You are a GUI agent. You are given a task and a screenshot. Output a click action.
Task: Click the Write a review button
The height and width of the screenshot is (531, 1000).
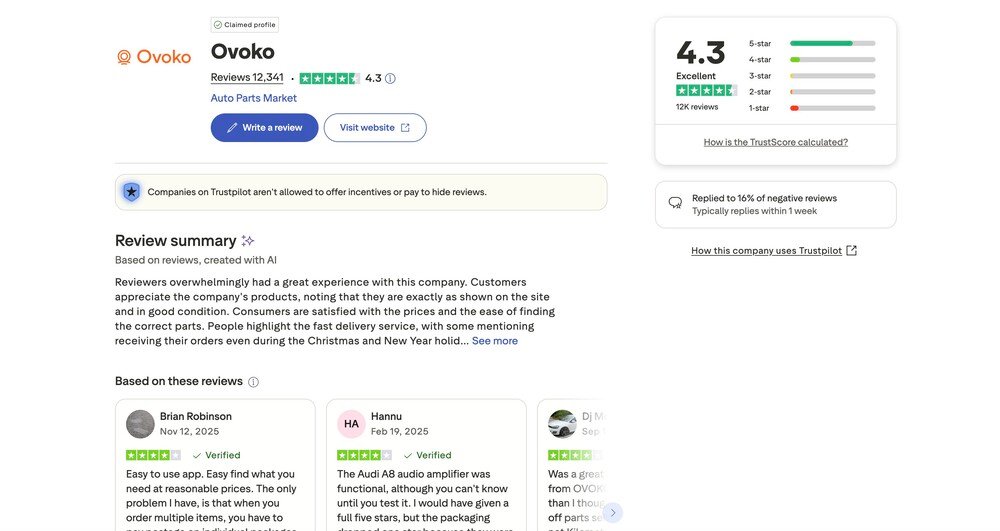265,127
